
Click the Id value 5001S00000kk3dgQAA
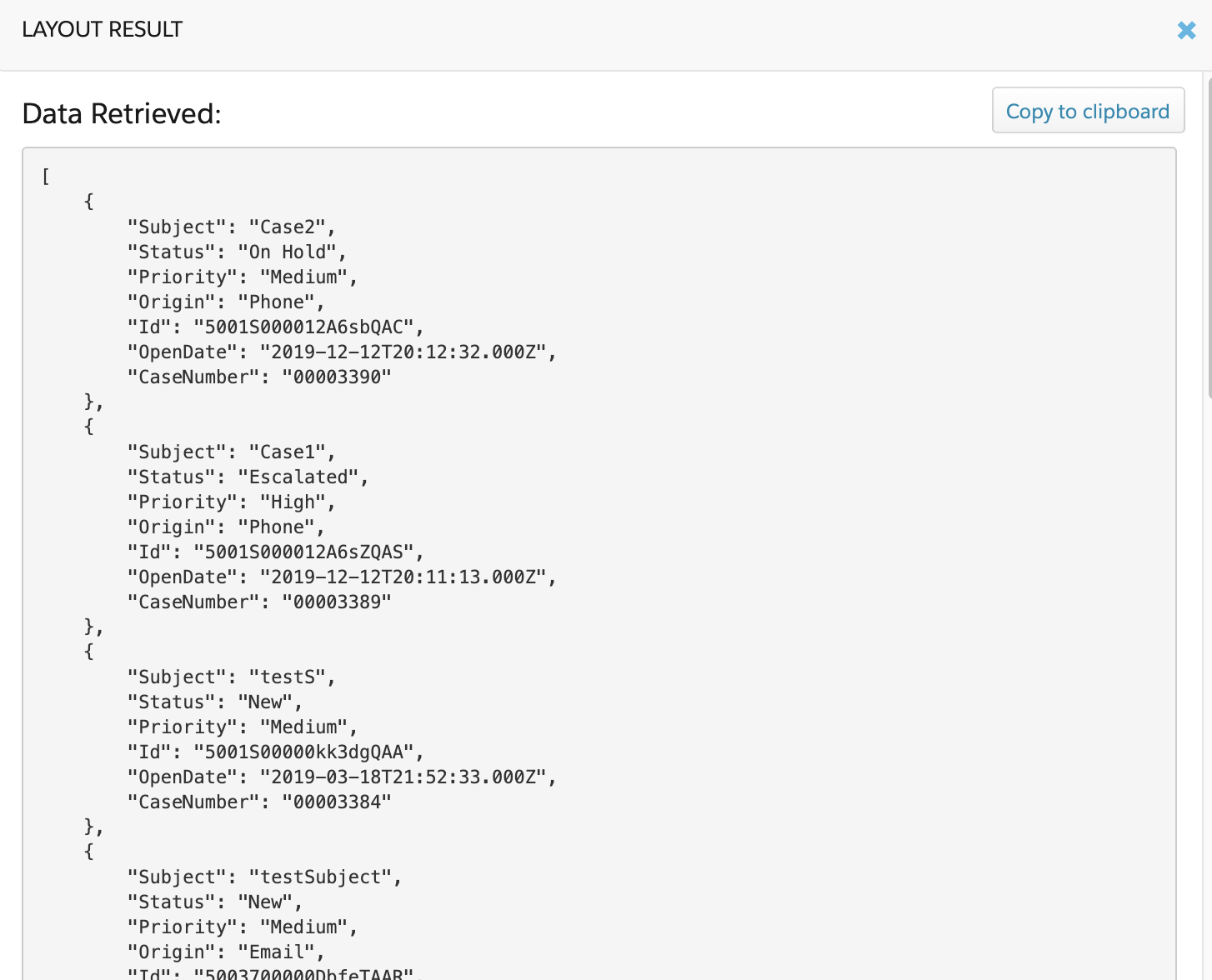308,752
